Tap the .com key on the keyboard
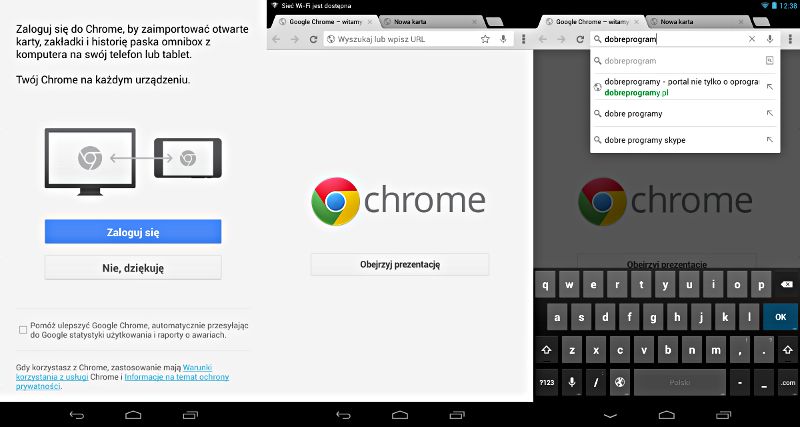800x427 pixels. coord(788,382)
